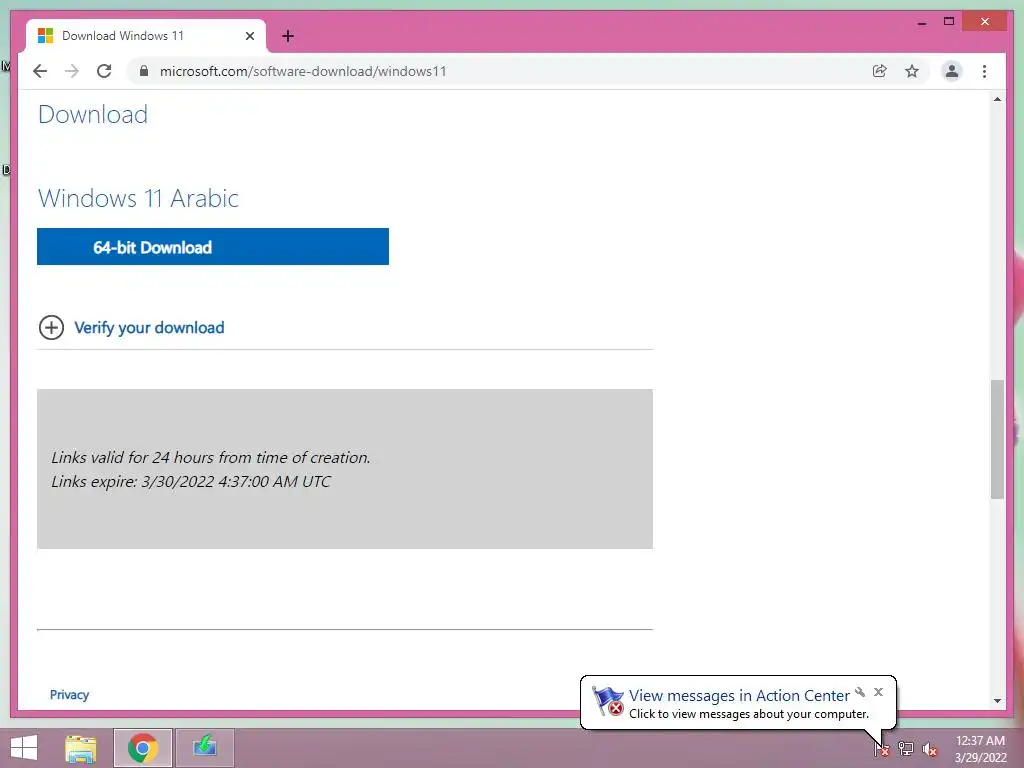This screenshot has width=1024, height=768.
Task: Click page scrollbar up arrow
Action: [997, 99]
